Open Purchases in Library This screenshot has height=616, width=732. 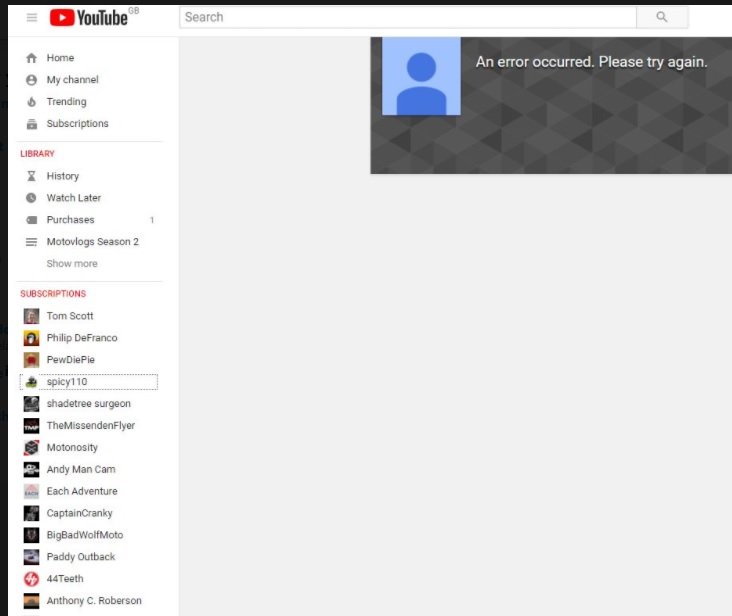pos(70,220)
